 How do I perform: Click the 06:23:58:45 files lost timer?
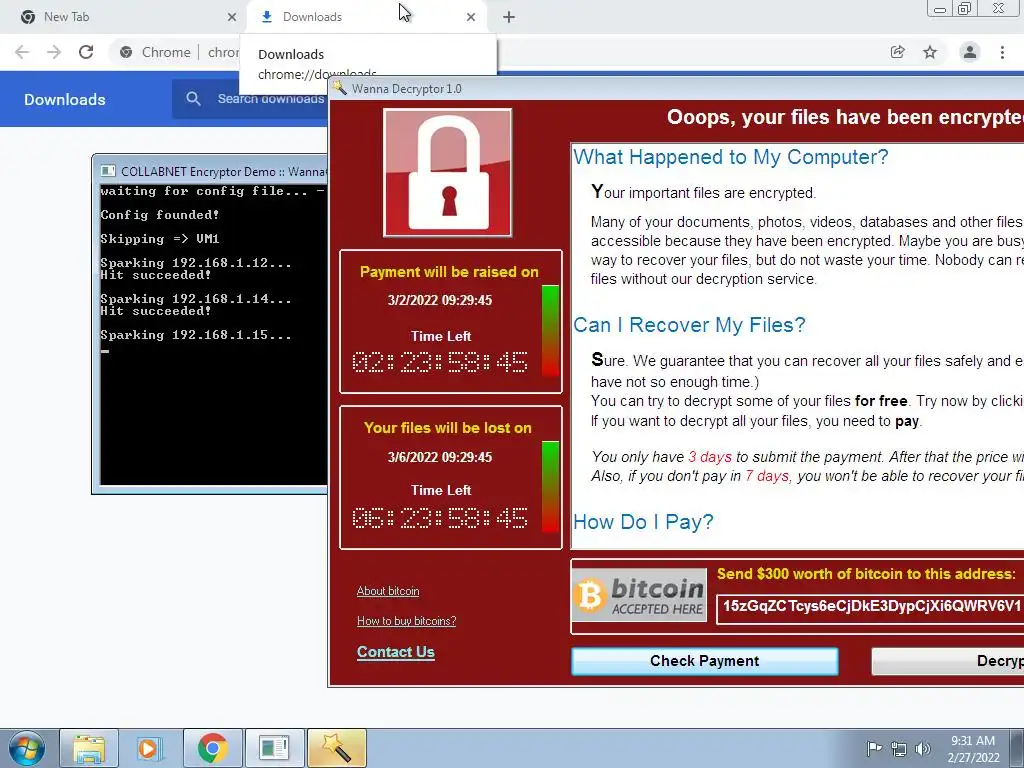click(x=440, y=519)
